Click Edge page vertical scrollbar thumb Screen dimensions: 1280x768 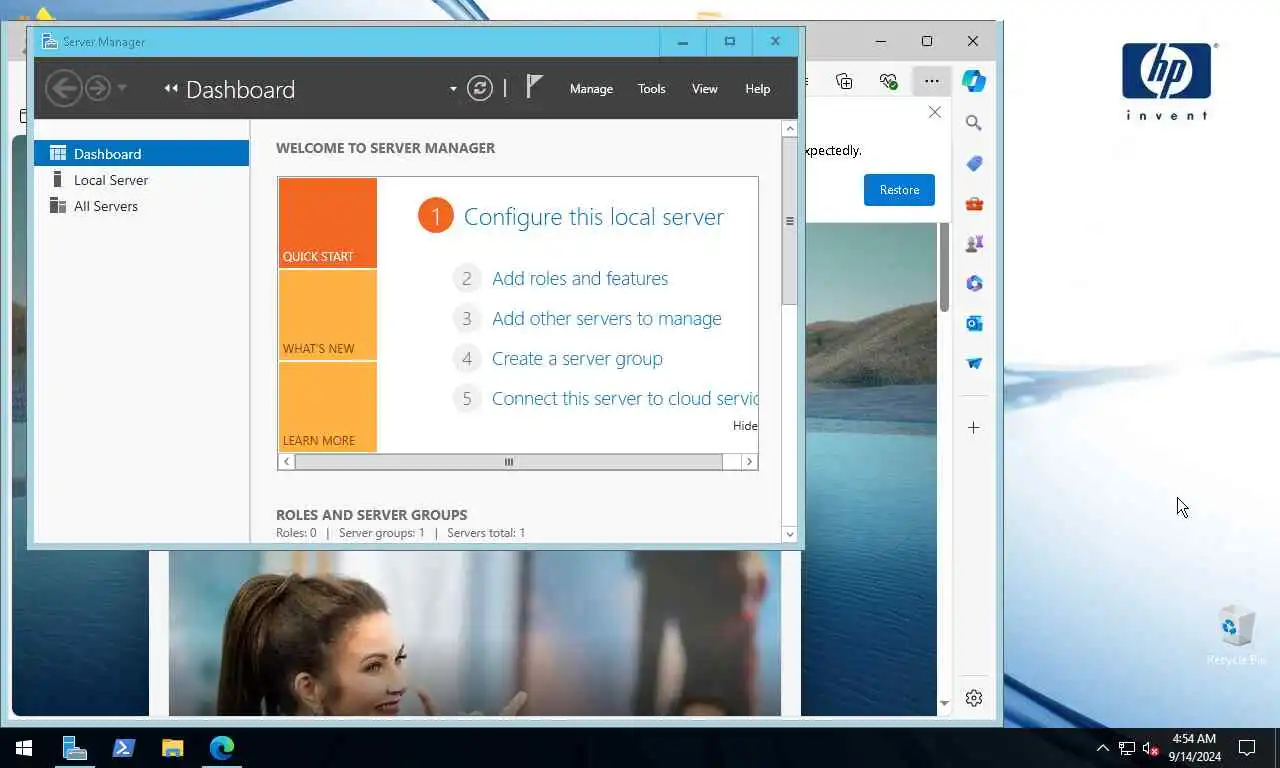944,267
